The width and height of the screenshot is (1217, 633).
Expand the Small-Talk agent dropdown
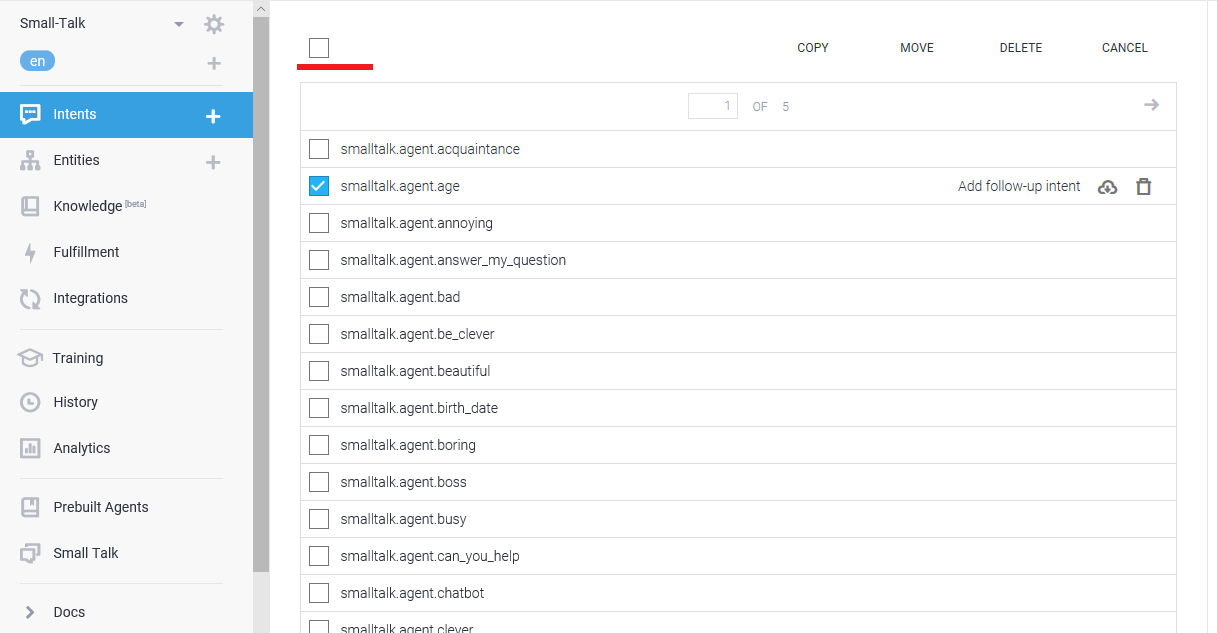tap(179, 24)
